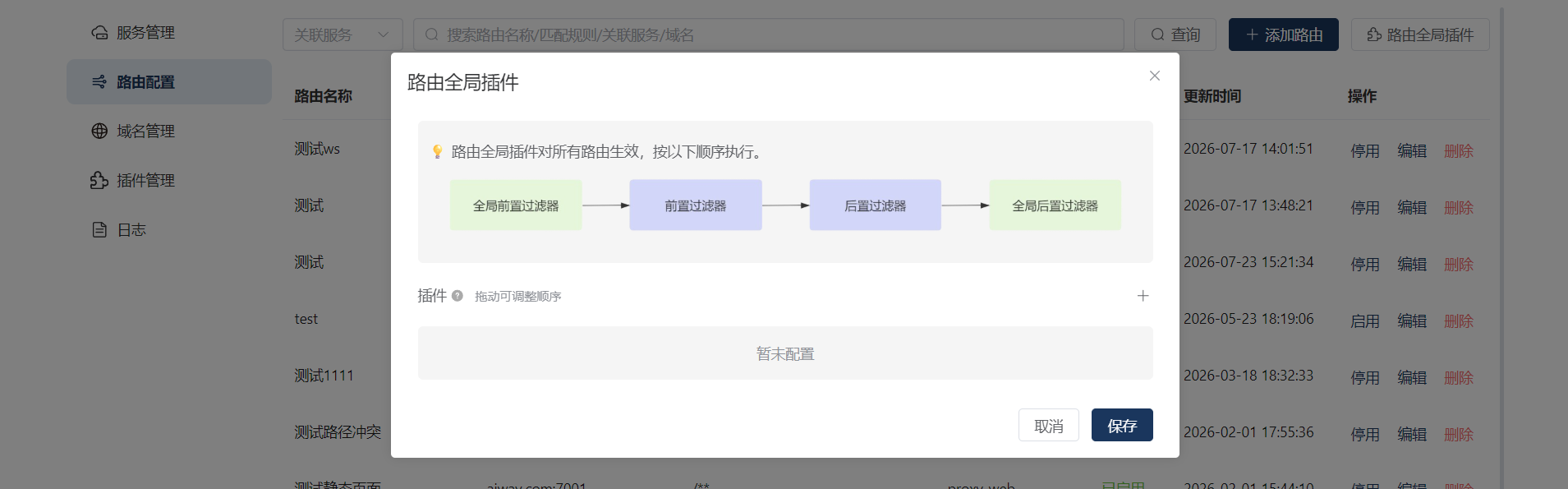Open the 关联服务 dropdown
This screenshot has height=489, width=1568.
[x=343, y=35]
